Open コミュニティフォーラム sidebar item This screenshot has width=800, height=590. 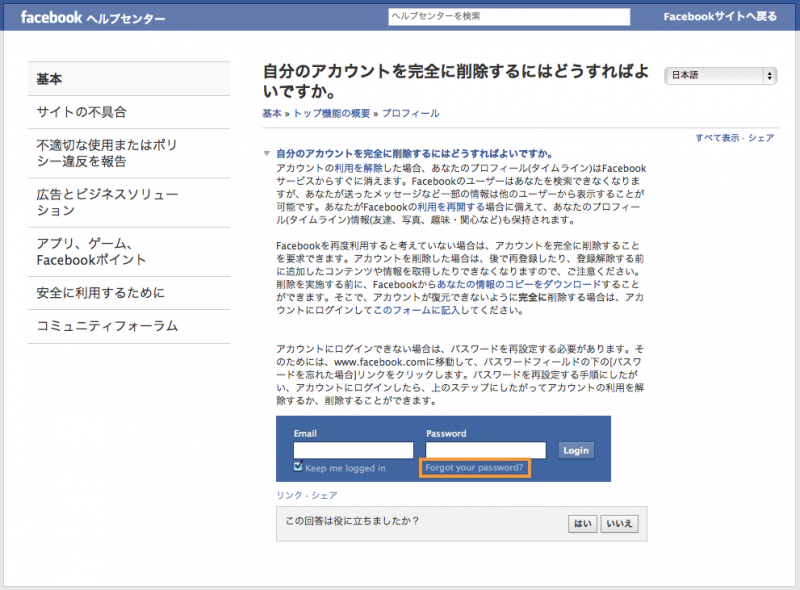(129, 326)
